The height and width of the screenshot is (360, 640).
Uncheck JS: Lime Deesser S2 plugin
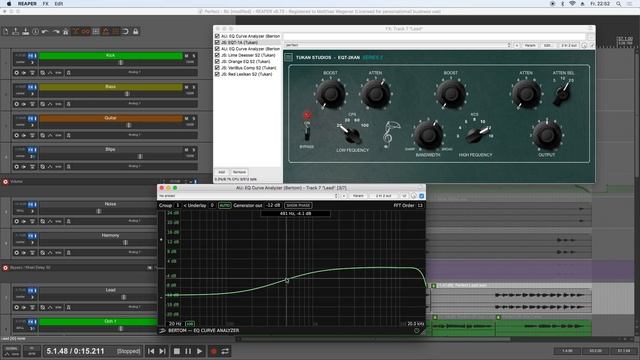click(217, 55)
